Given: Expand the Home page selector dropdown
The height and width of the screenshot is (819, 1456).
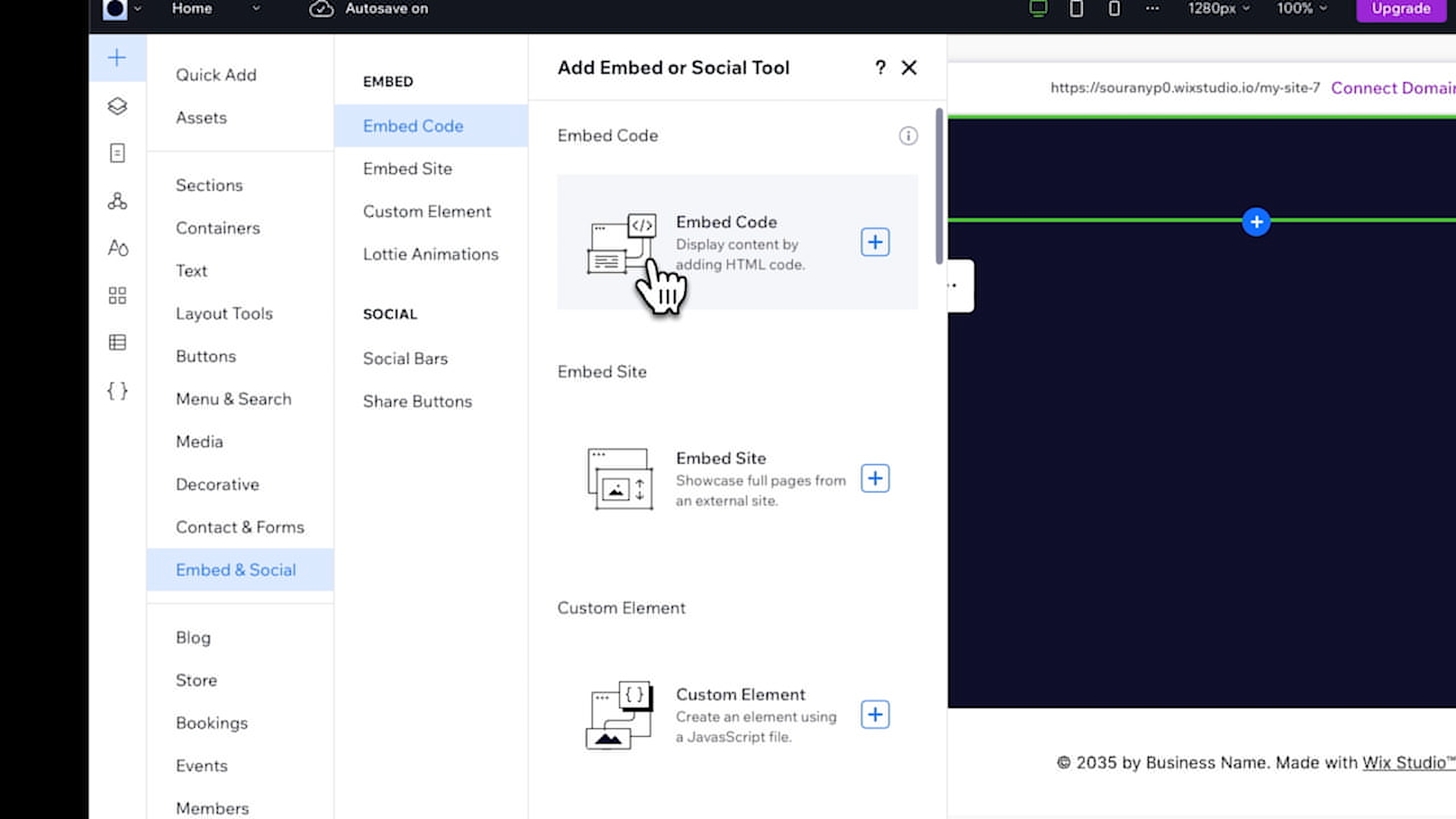Looking at the screenshot, I should pyautogui.click(x=256, y=8).
